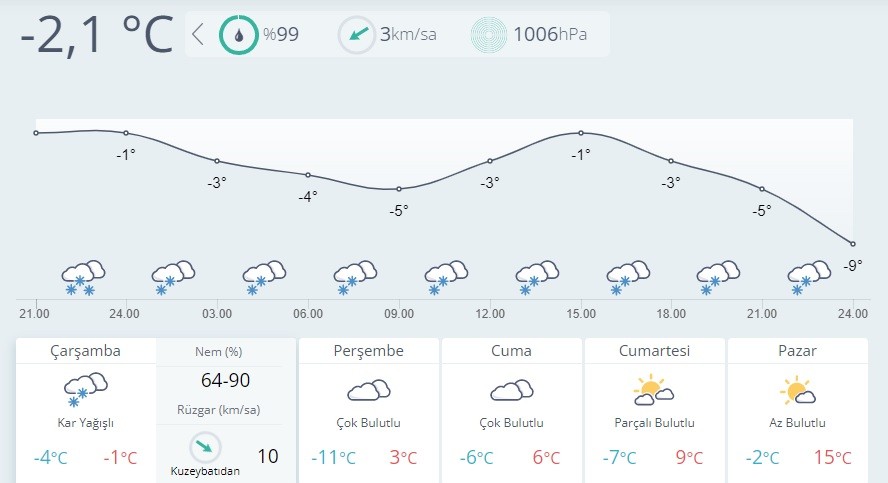Click the humidity droplet icon
The height and width of the screenshot is (483, 888).
(238, 34)
